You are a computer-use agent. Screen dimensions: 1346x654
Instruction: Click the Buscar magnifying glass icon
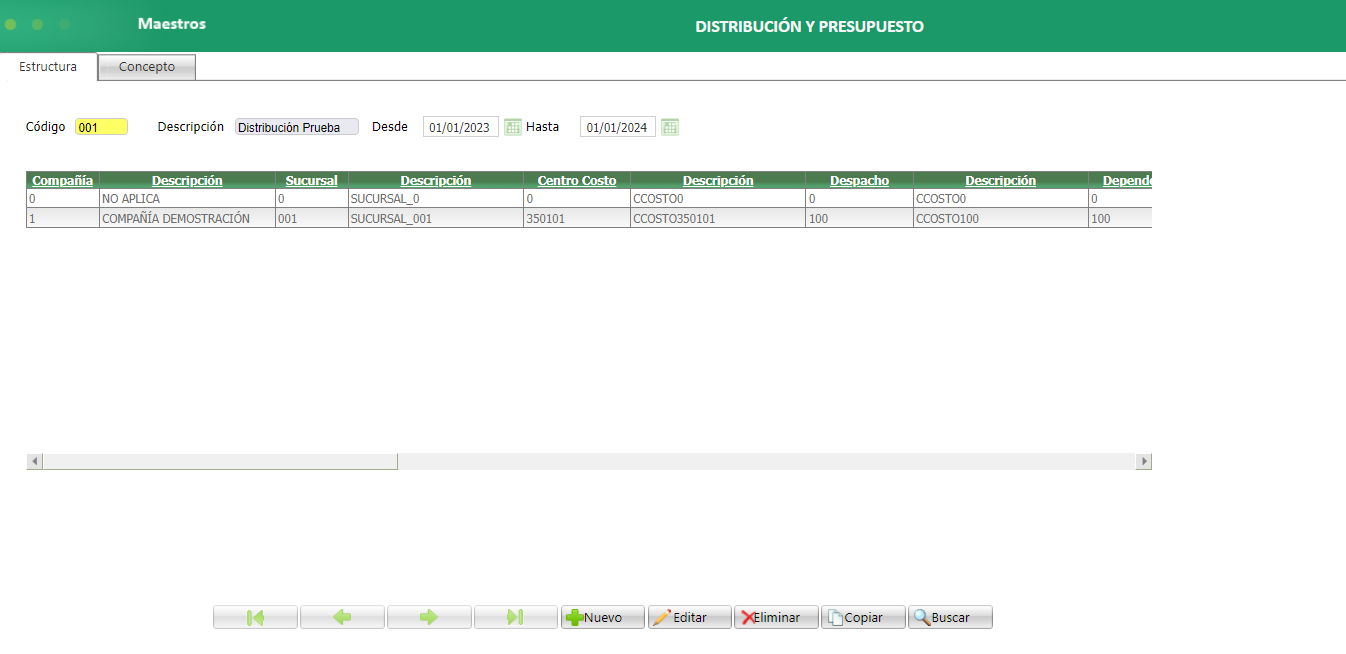pos(923,617)
